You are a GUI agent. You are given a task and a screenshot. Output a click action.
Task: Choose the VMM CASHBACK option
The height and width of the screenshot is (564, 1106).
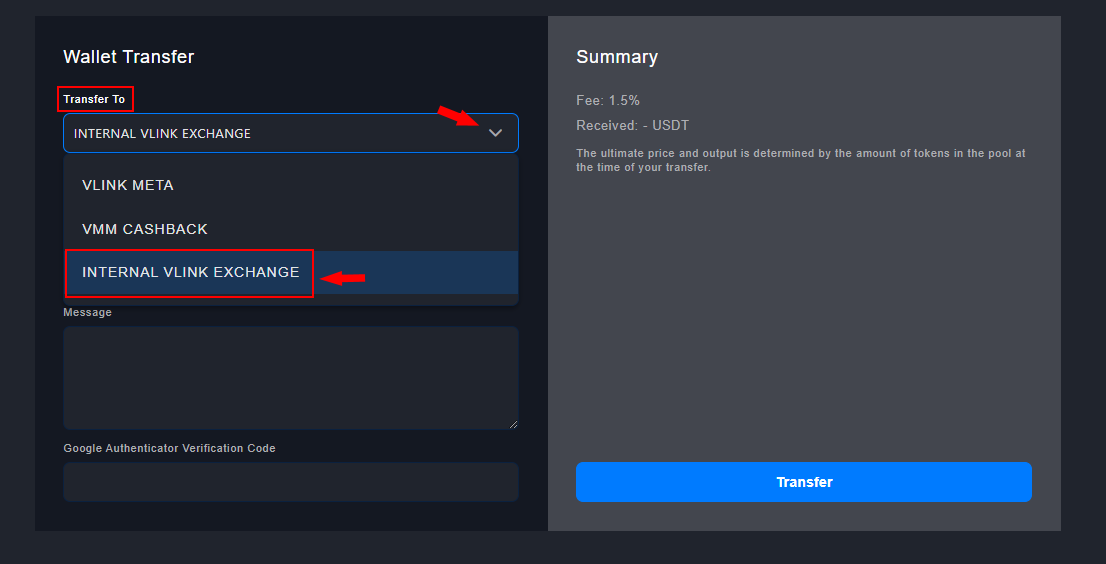[x=145, y=229]
